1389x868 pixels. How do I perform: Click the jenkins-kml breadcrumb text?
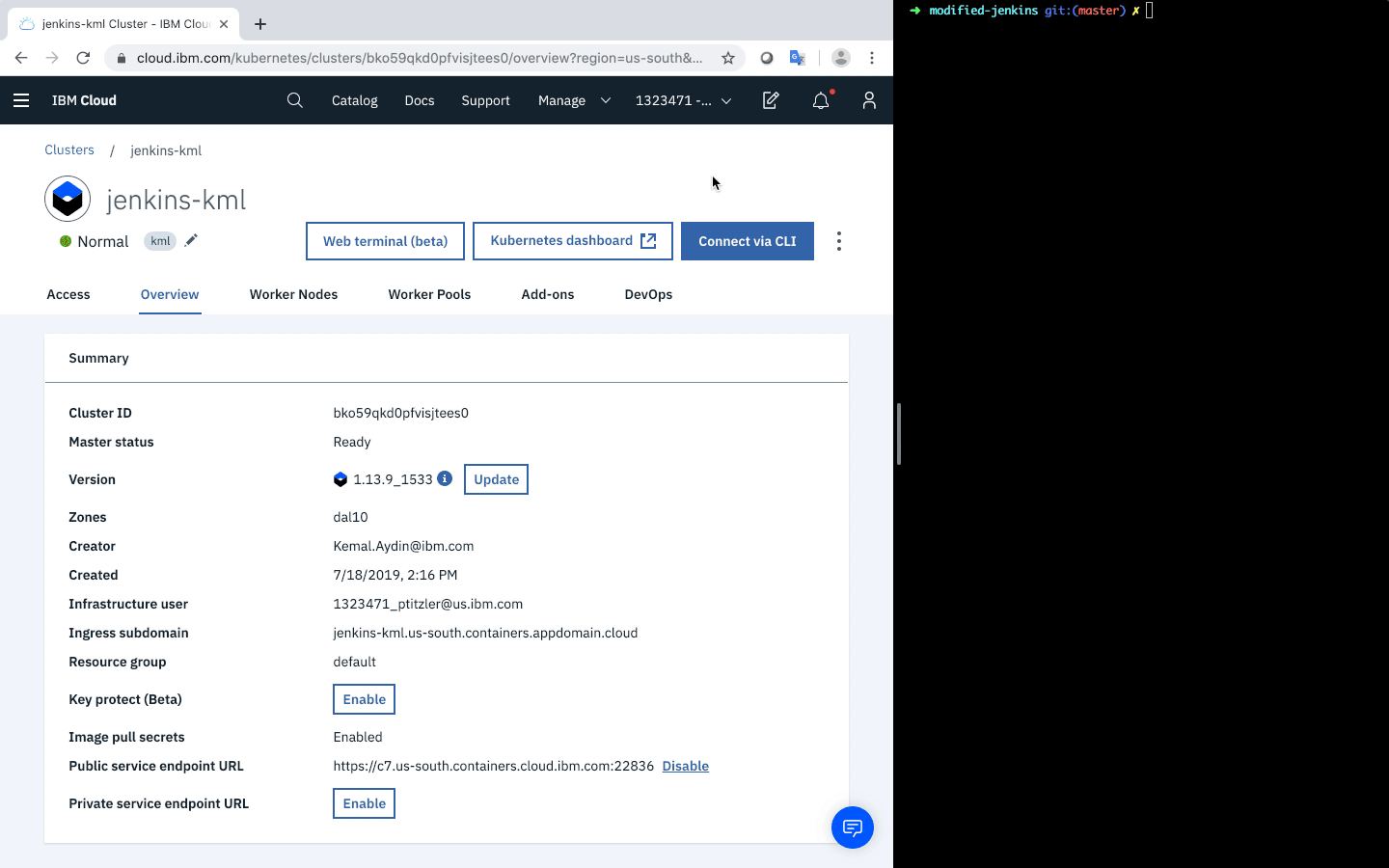(166, 150)
